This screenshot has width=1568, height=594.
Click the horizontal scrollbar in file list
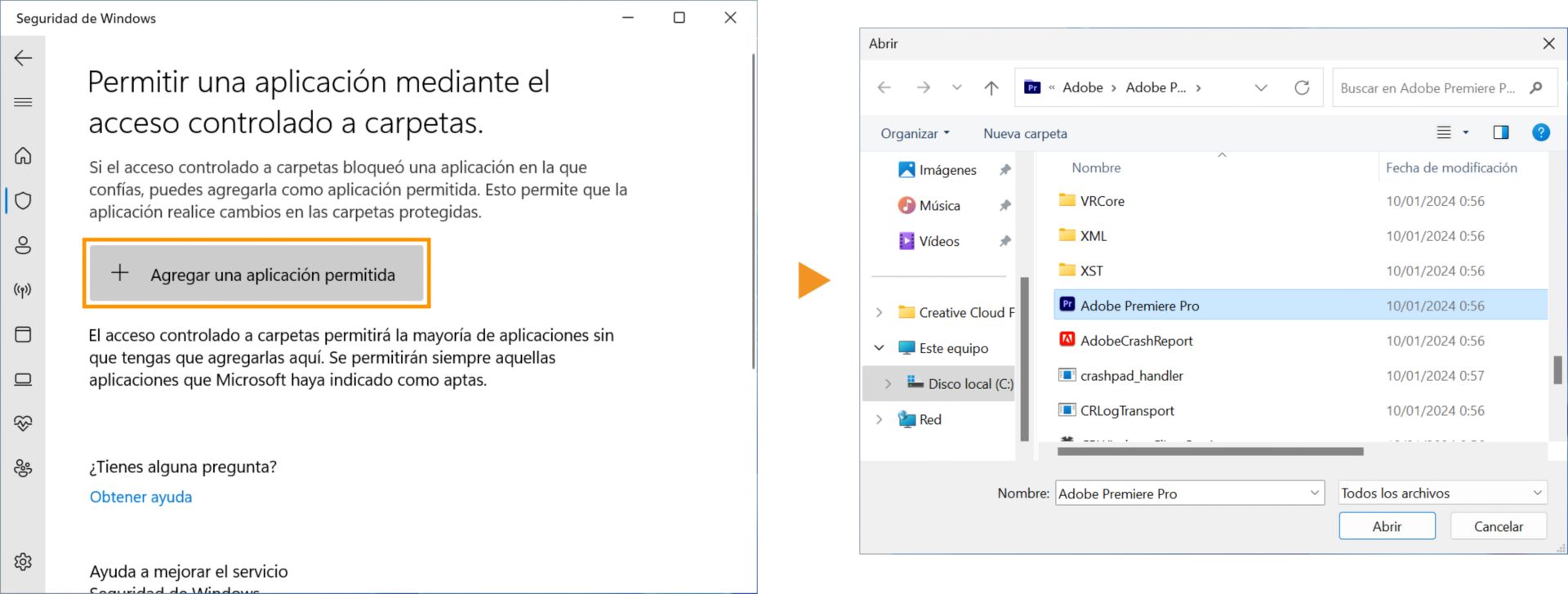[x=1210, y=451]
